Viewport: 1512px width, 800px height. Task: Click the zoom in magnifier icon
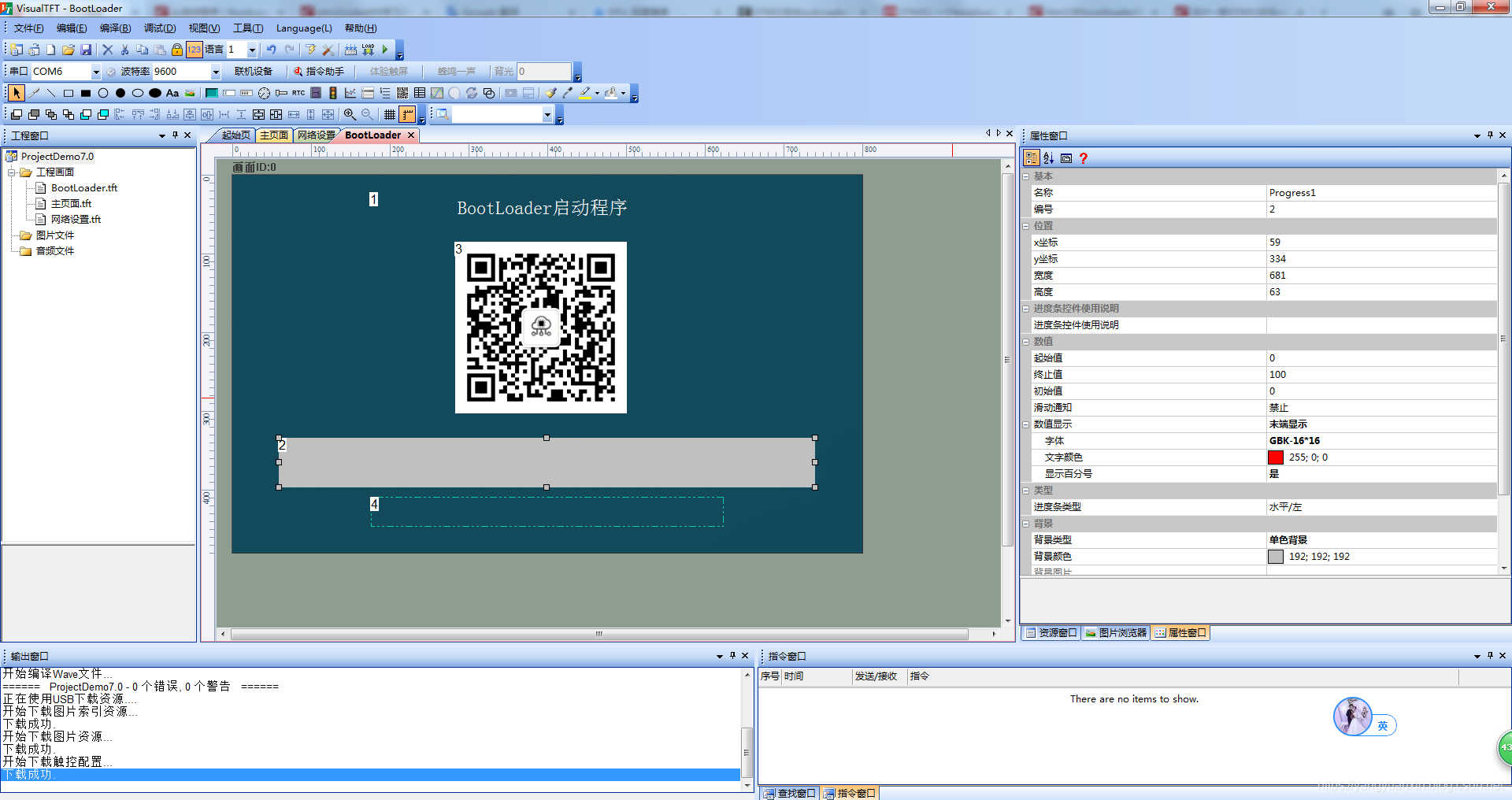tap(350, 114)
